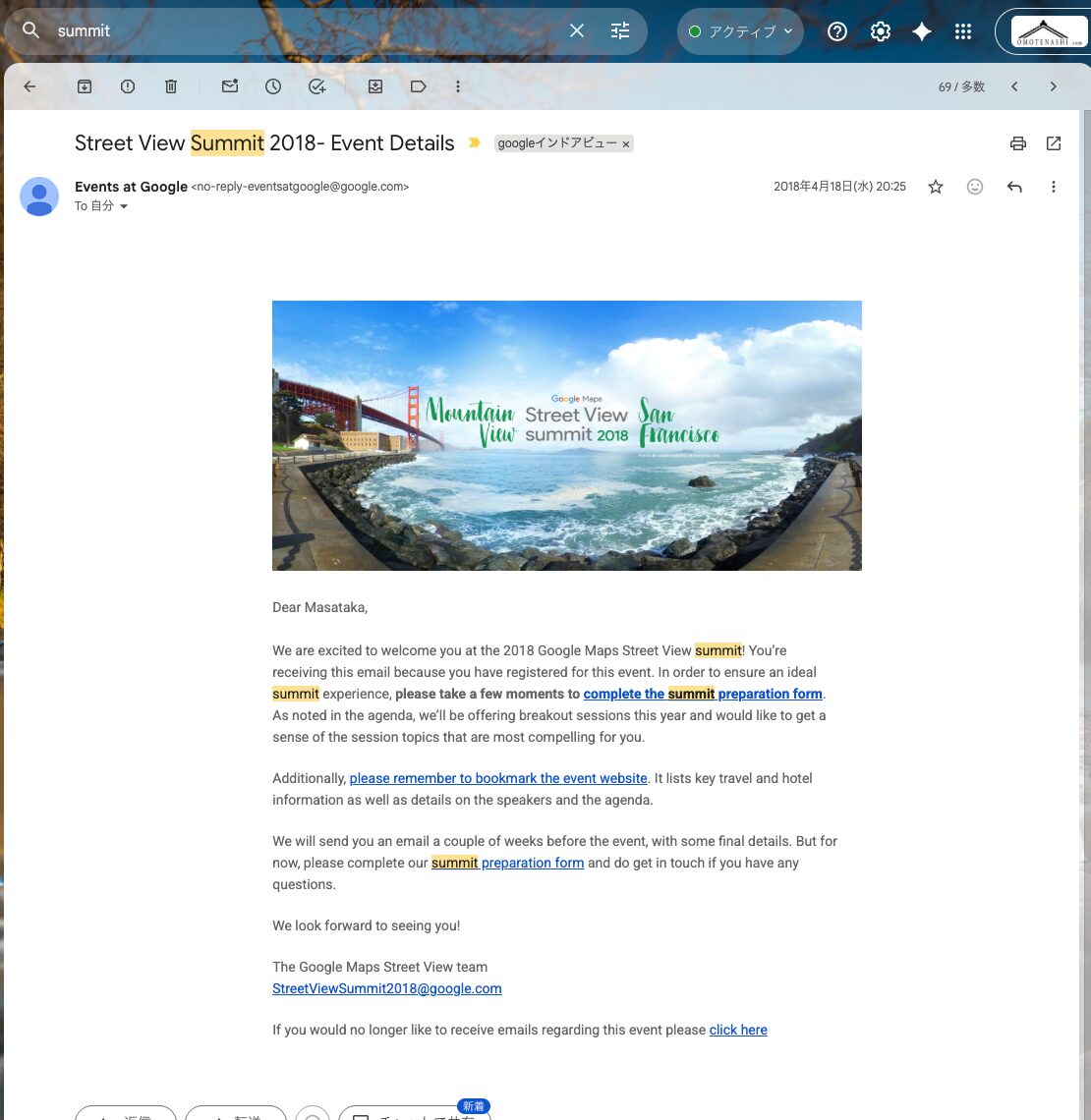Star the Street View Summit email
The width and height of the screenshot is (1091, 1120).
coord(936,187)
